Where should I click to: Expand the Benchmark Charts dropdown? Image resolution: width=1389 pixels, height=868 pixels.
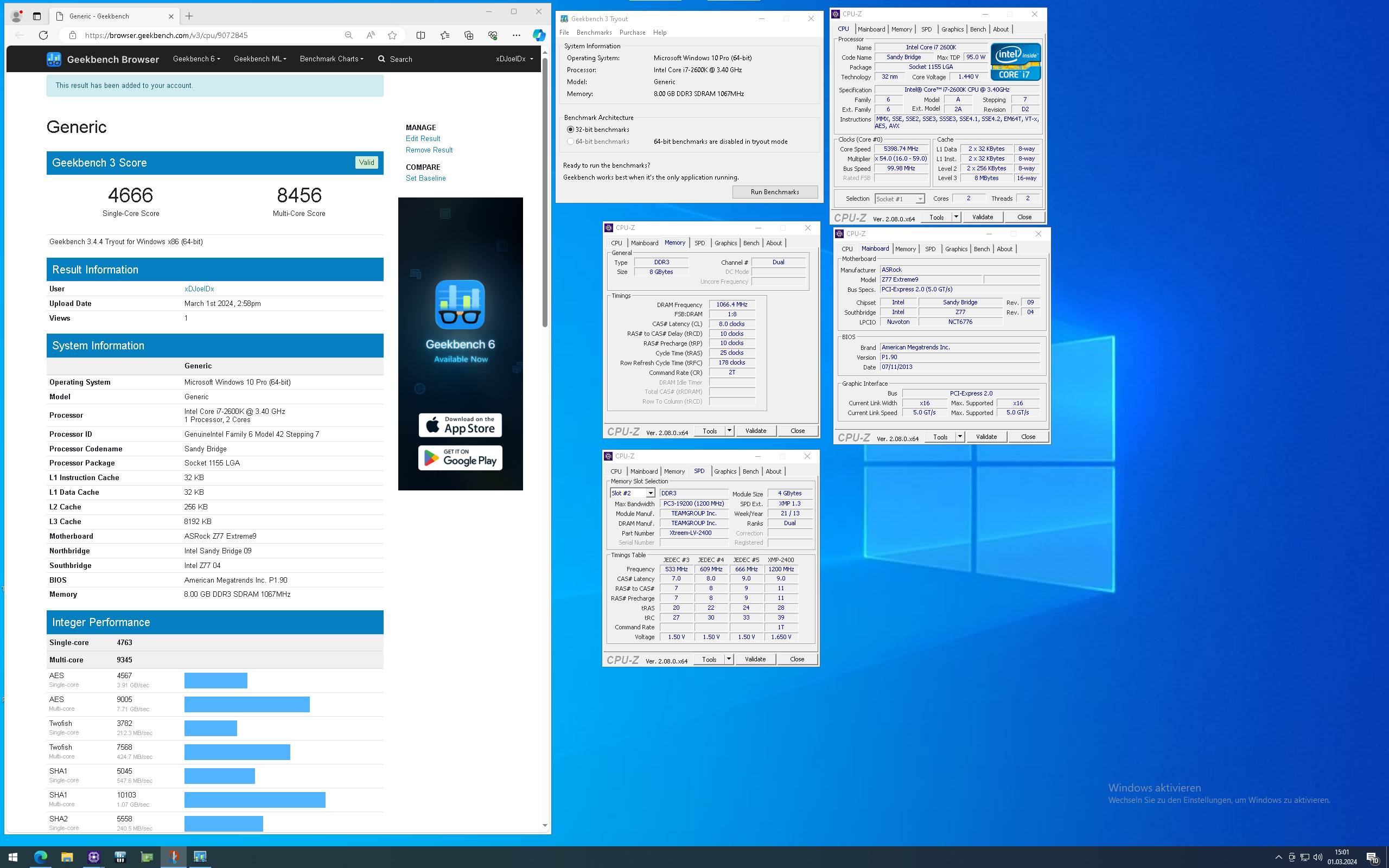331,59
